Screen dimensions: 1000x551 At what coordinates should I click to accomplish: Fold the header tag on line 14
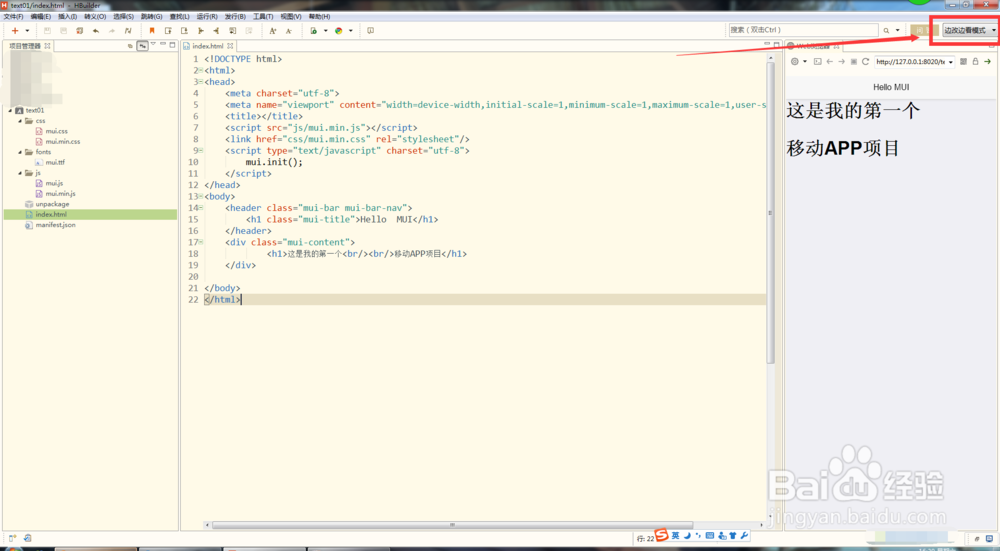[201, 208]
